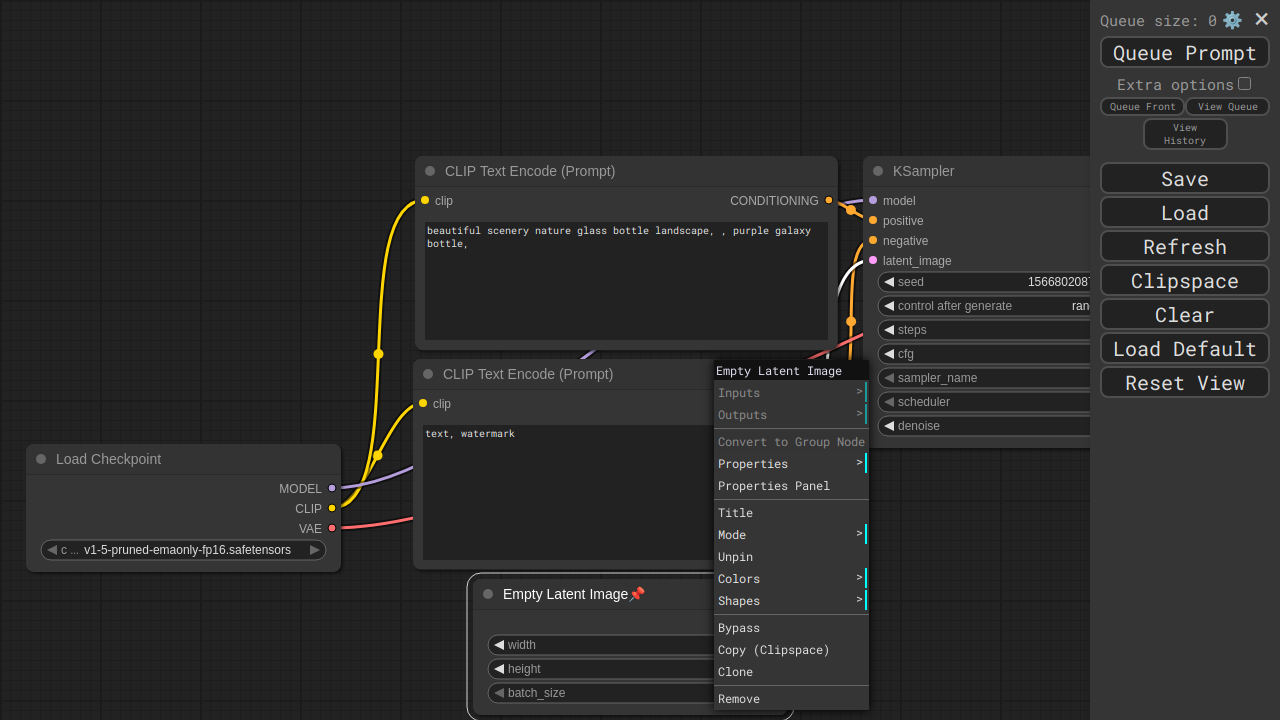1280x720 pixels.
Task: Enable the Extra options checkbox
Action: tap(1244, 84)
